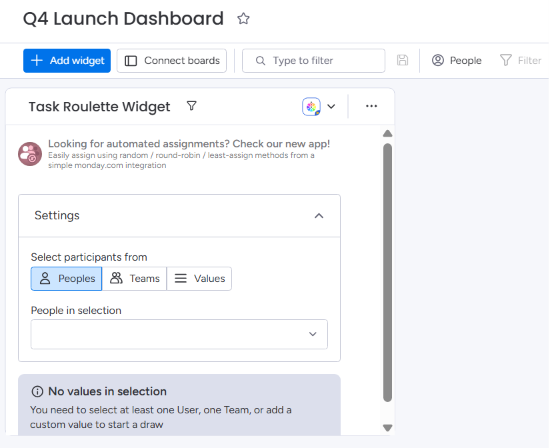This screenshot has height=448, width=549.
Task: Open the People in selection dropdown
Action: coord(179,334)
